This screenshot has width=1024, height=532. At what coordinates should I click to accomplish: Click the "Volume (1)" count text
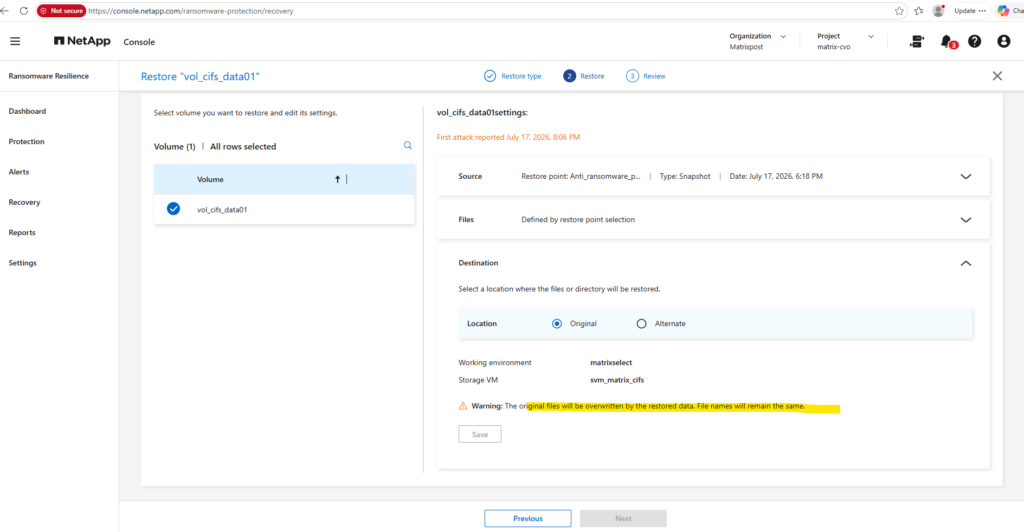[174, 146]
